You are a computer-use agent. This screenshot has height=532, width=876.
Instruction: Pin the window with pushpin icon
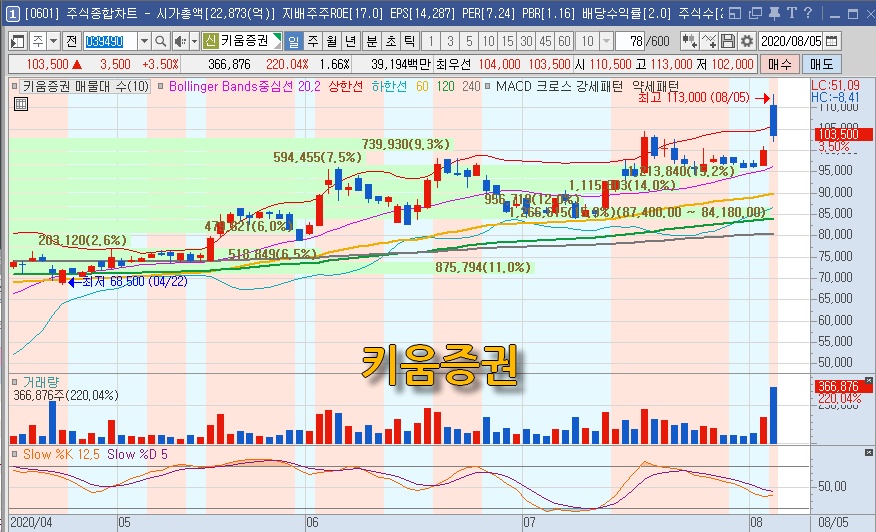pos(774,13)
